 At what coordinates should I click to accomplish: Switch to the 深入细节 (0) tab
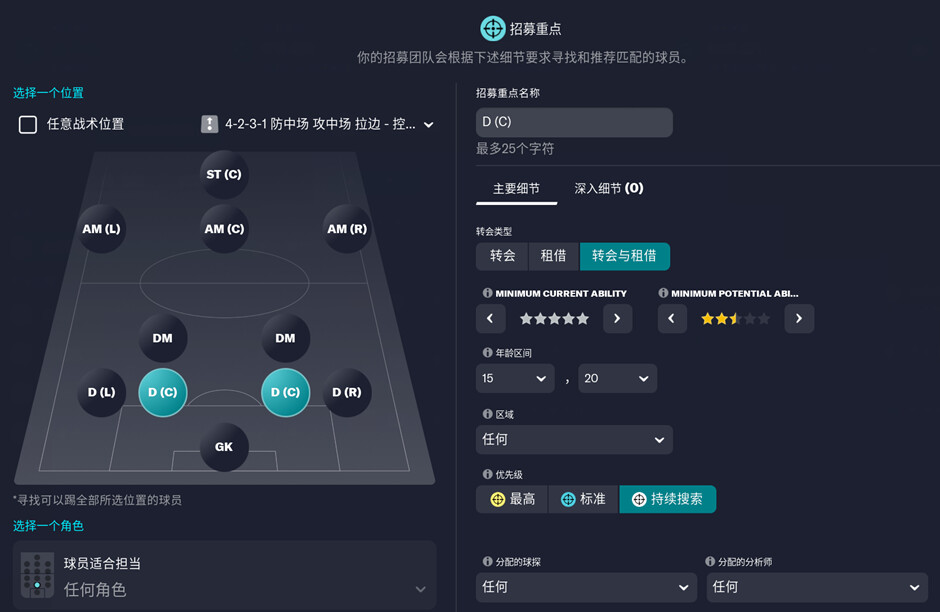click(608, 189)
